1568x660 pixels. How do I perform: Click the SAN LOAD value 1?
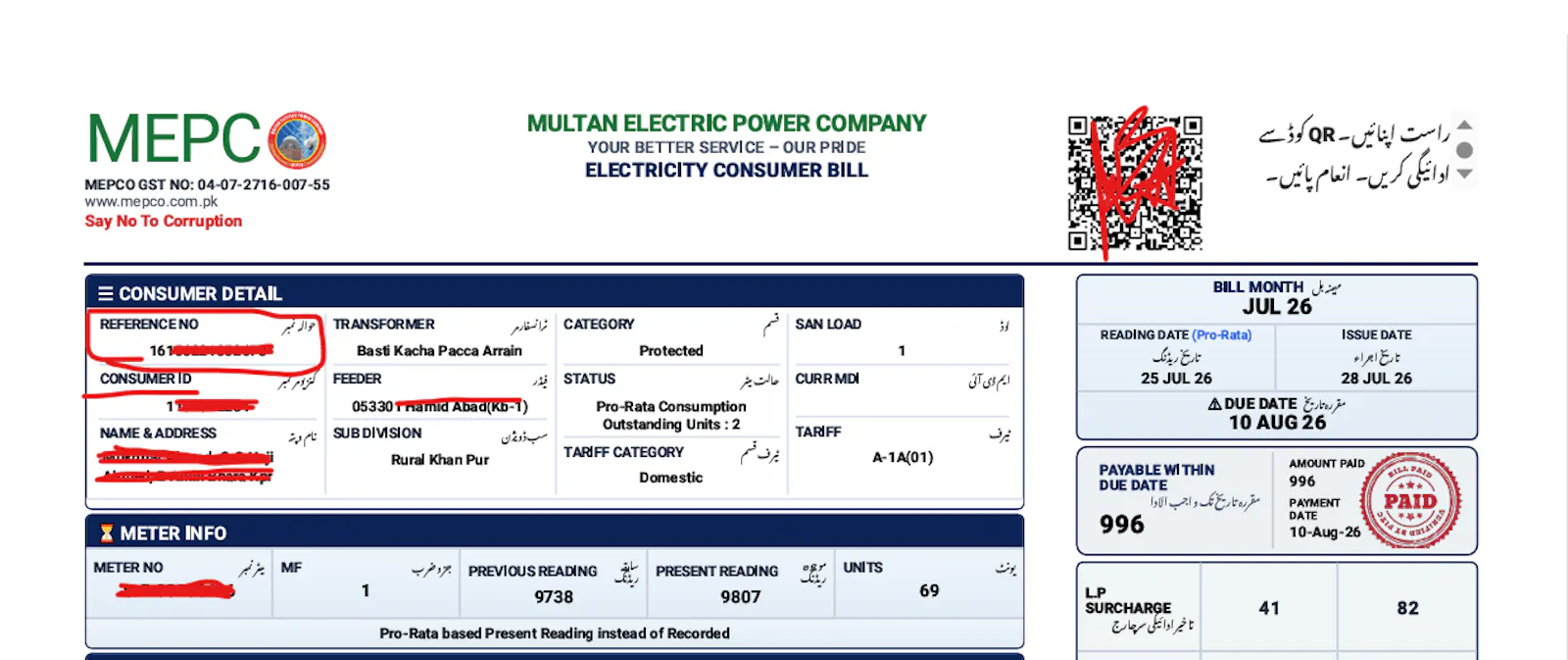pos(902,351)
